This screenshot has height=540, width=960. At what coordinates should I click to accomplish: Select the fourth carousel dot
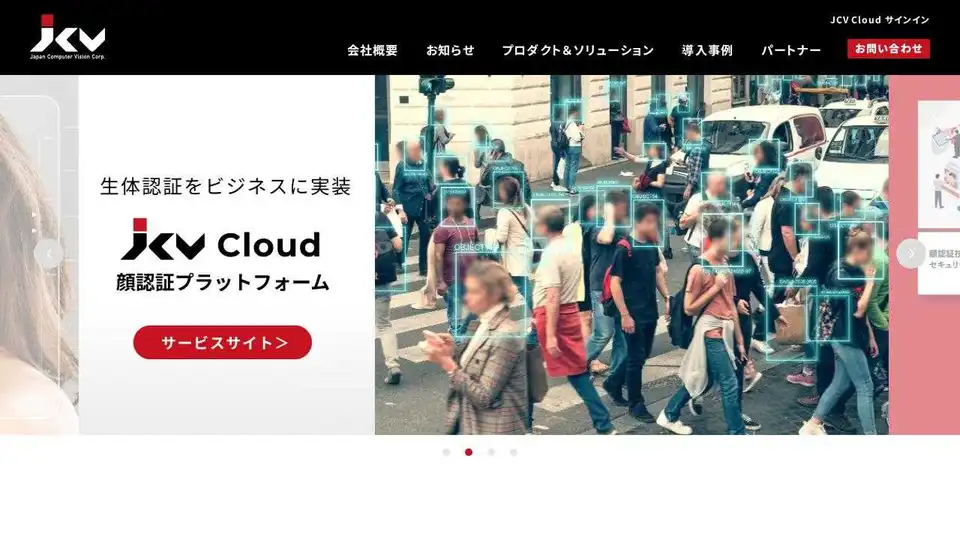(514, 452)
